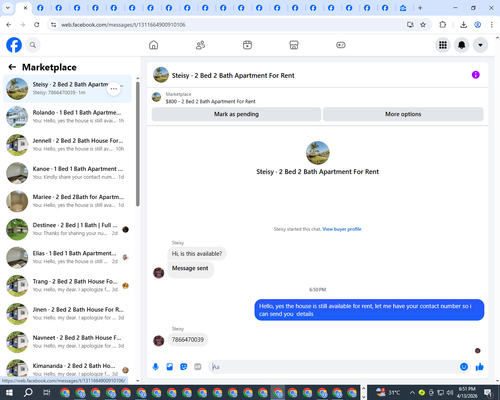Go to the Home feed icon
The height and width of the screenshot is (400, 500).
pos(153,45)
